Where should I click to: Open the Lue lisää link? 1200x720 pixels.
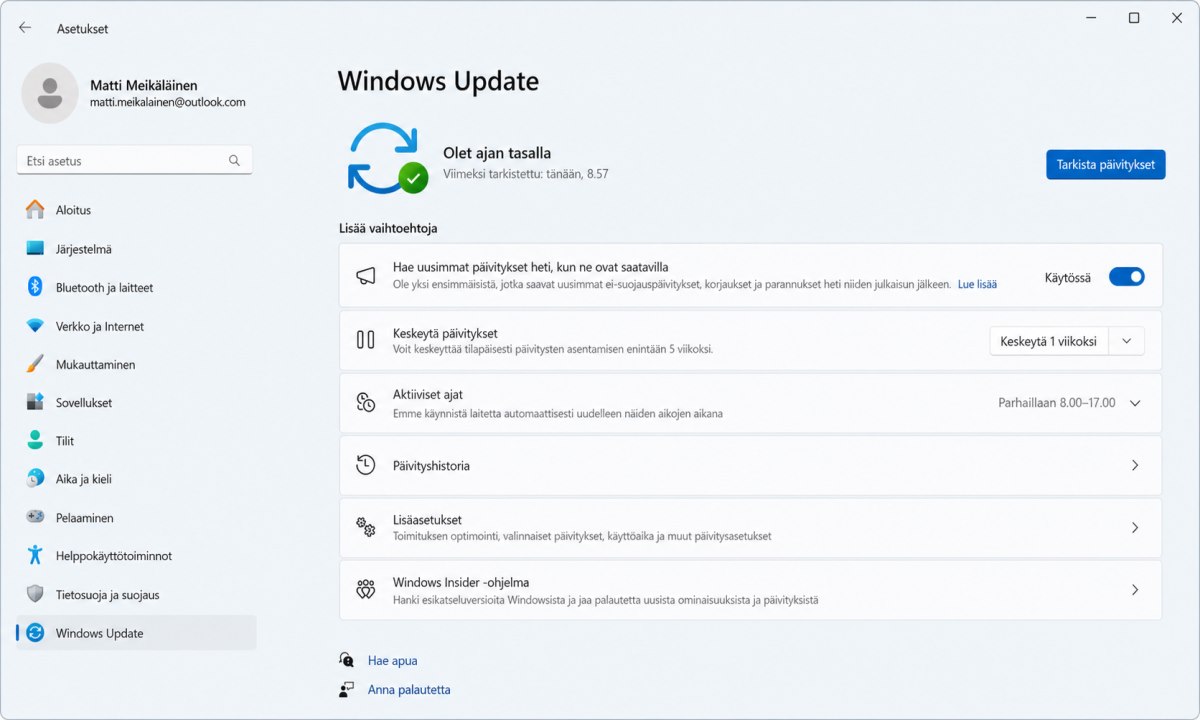[977, 284]
